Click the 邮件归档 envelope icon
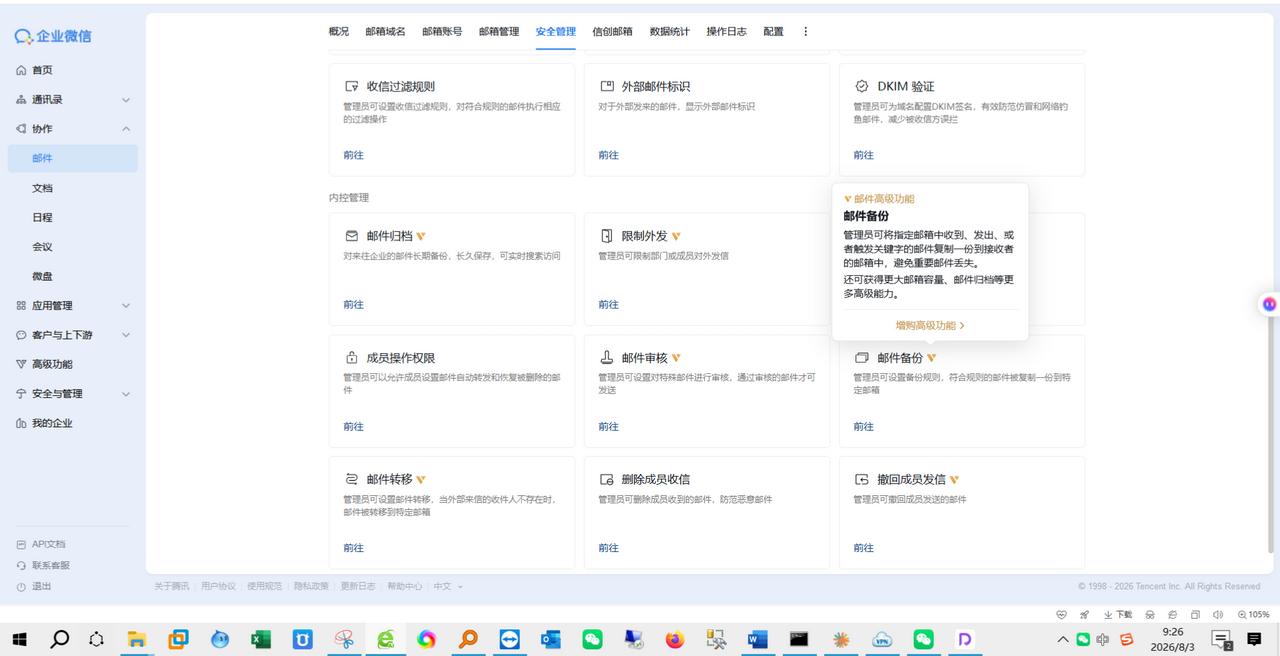 click(351, 236)
